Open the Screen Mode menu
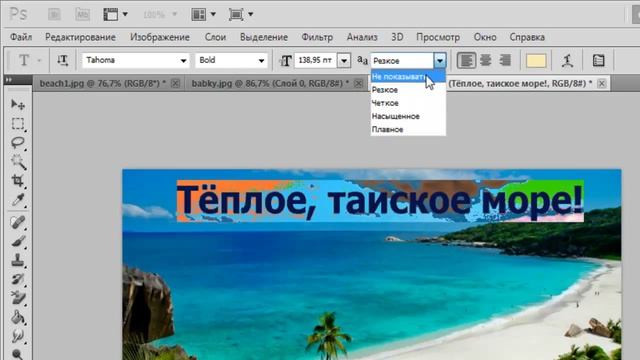The width and height of the screenshot is (640, 360). [x=241, y=14]
